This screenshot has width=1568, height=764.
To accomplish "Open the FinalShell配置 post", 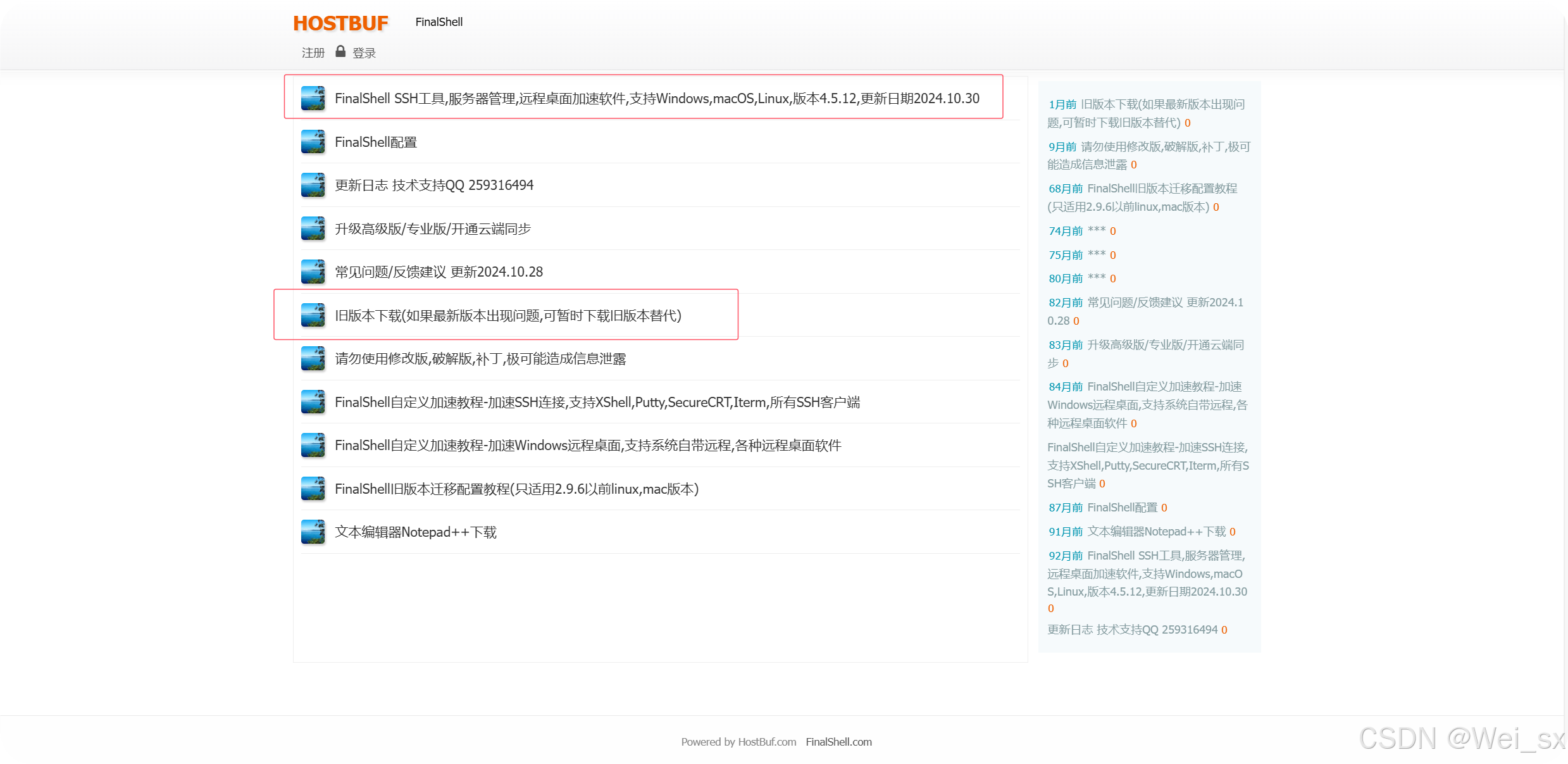I will point(376,142).
